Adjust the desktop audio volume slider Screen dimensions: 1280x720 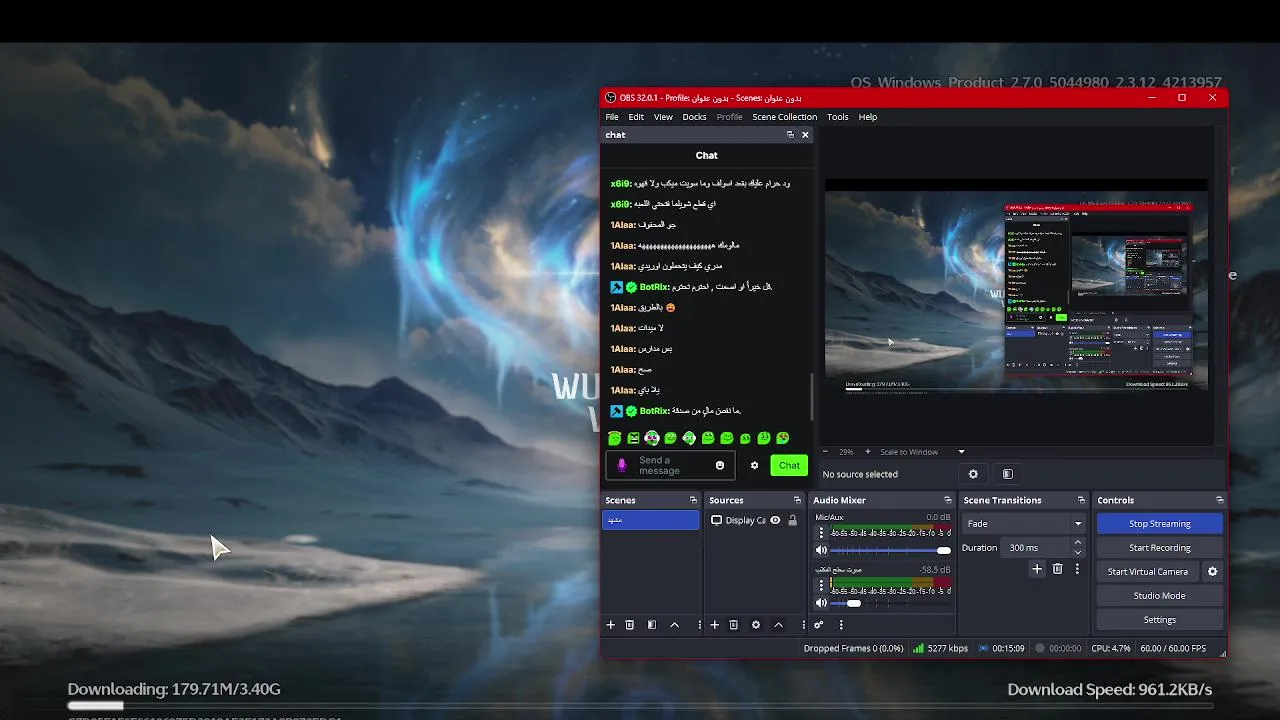(x=890, y=603)
